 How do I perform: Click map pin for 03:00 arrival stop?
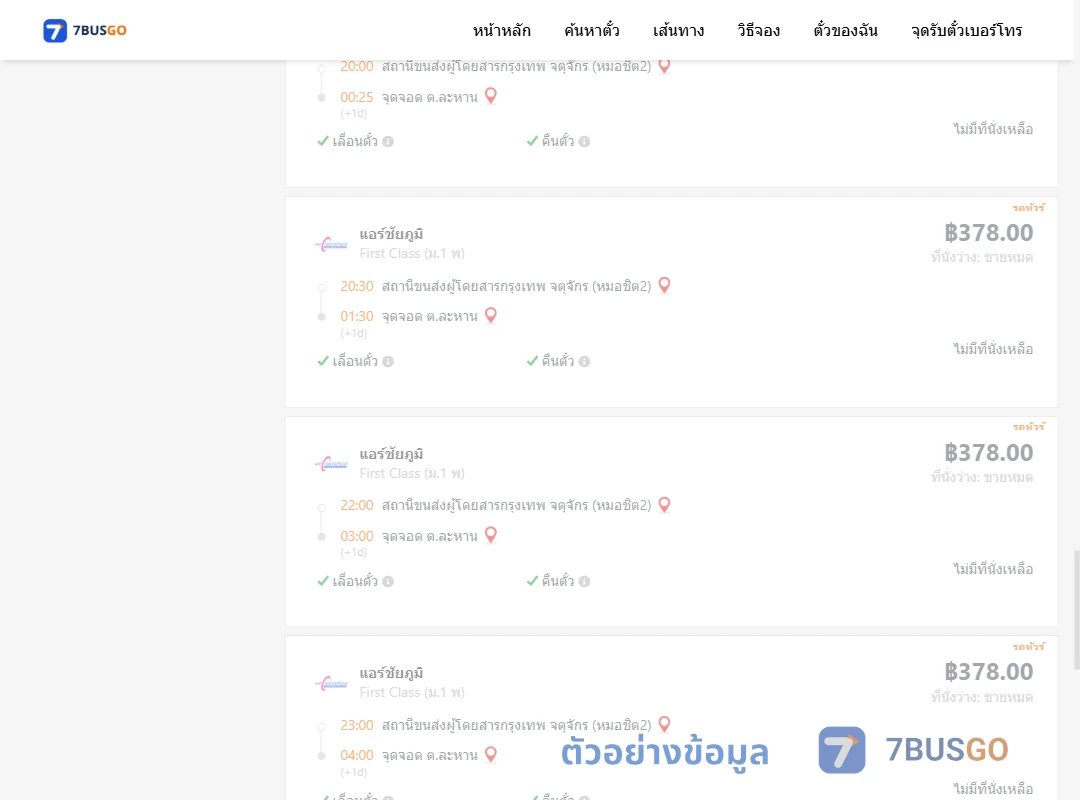[x=490, y=535]
